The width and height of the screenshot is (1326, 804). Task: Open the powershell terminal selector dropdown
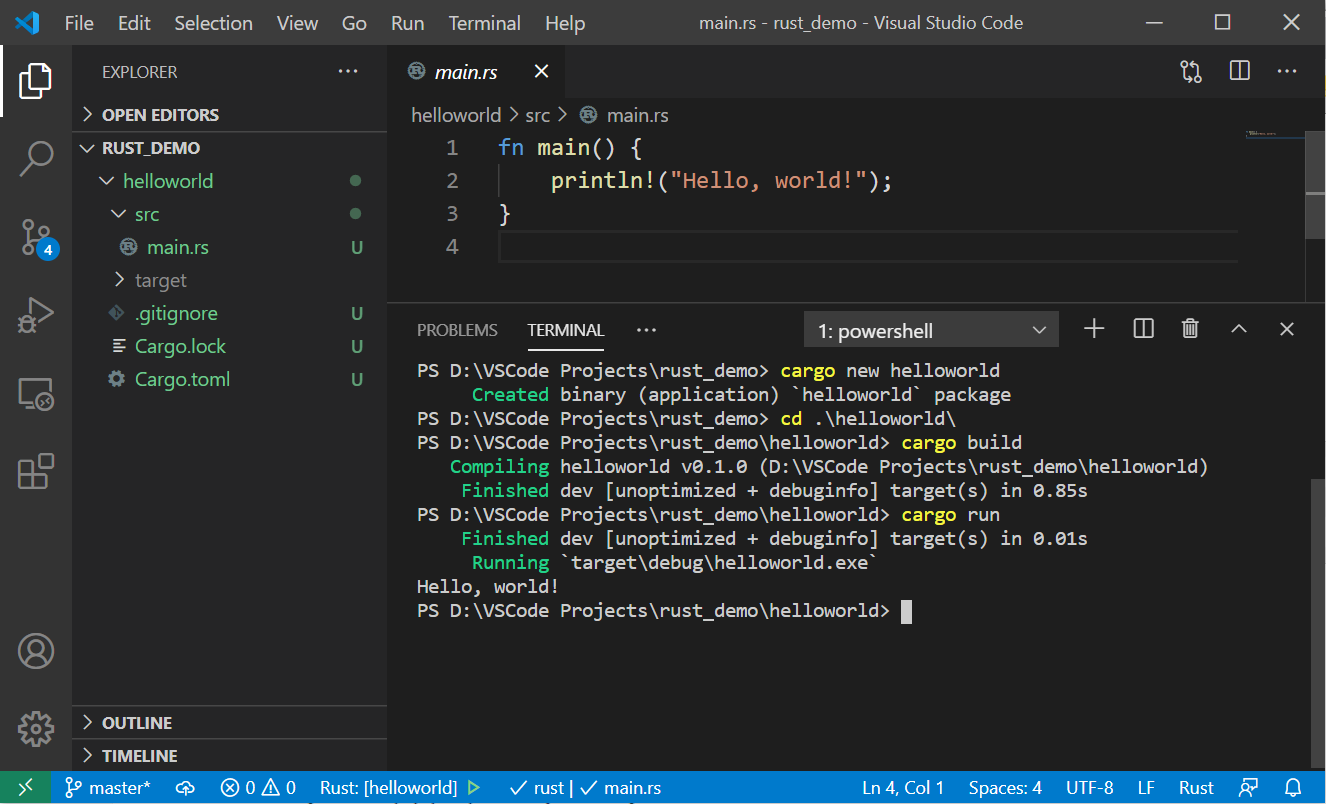tap(931, 330)
